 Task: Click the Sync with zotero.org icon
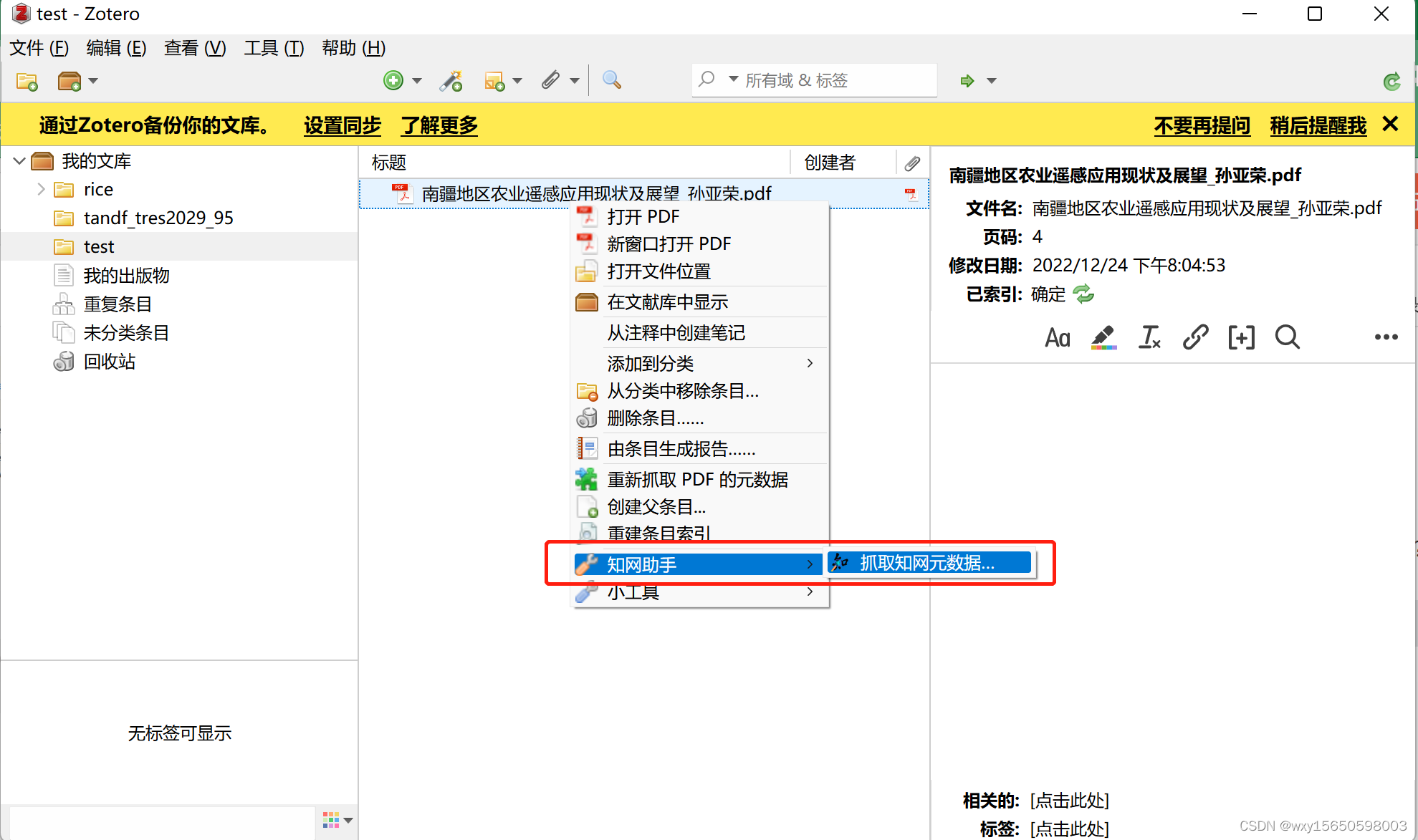[x=1391, y=82]
